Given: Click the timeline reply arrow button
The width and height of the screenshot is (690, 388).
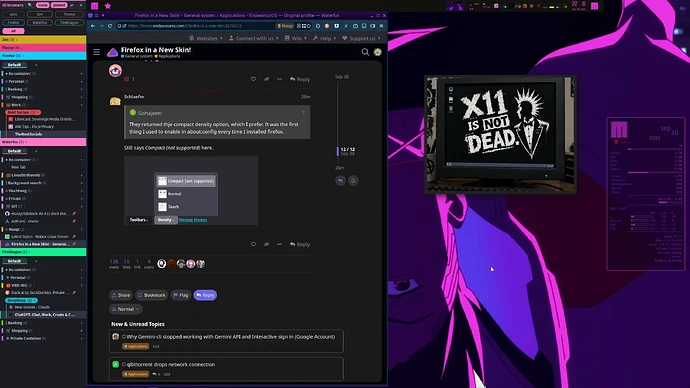Looking at the screenshot, I should coord(340,180).
